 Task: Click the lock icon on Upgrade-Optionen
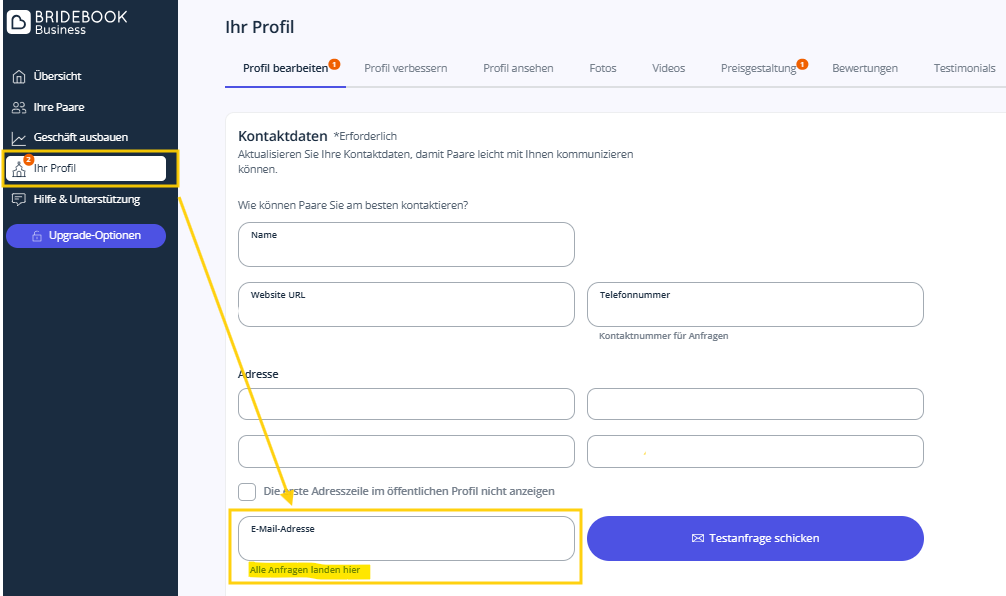click(x=37, y=236)
